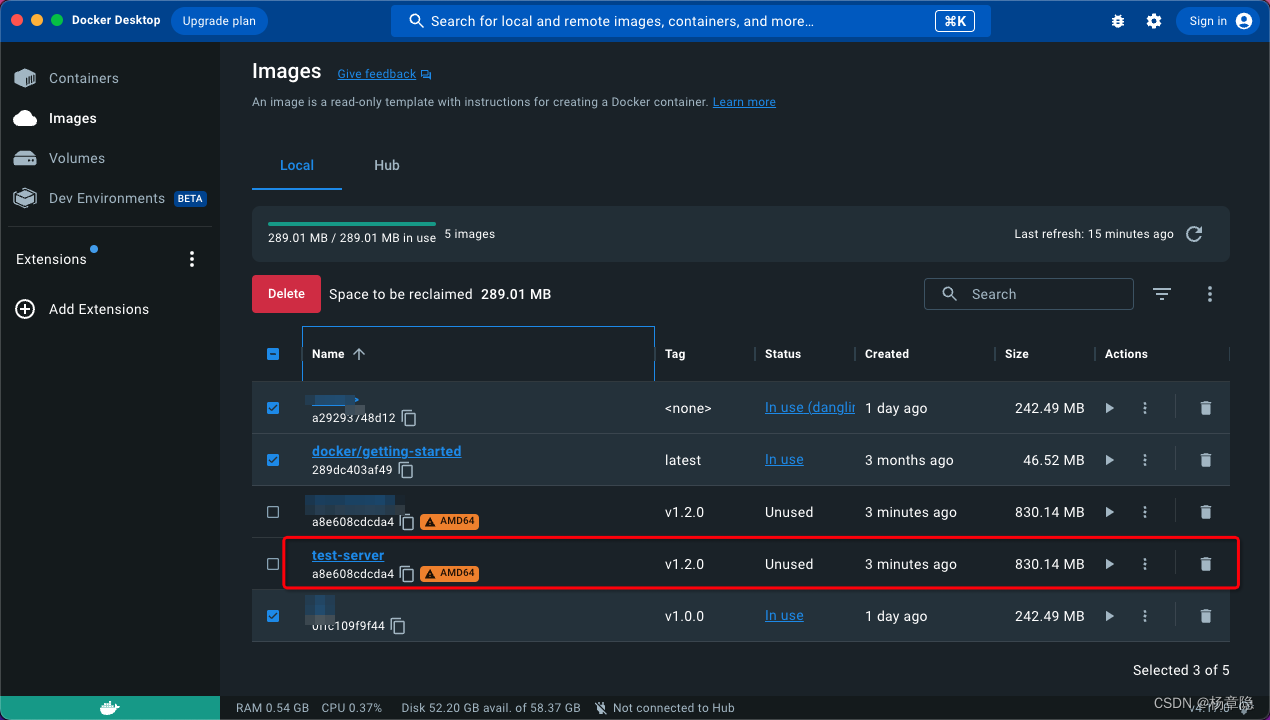Click Add Extensions plus entry
The width and height of the screenshot is (1270, 720).
82,309
